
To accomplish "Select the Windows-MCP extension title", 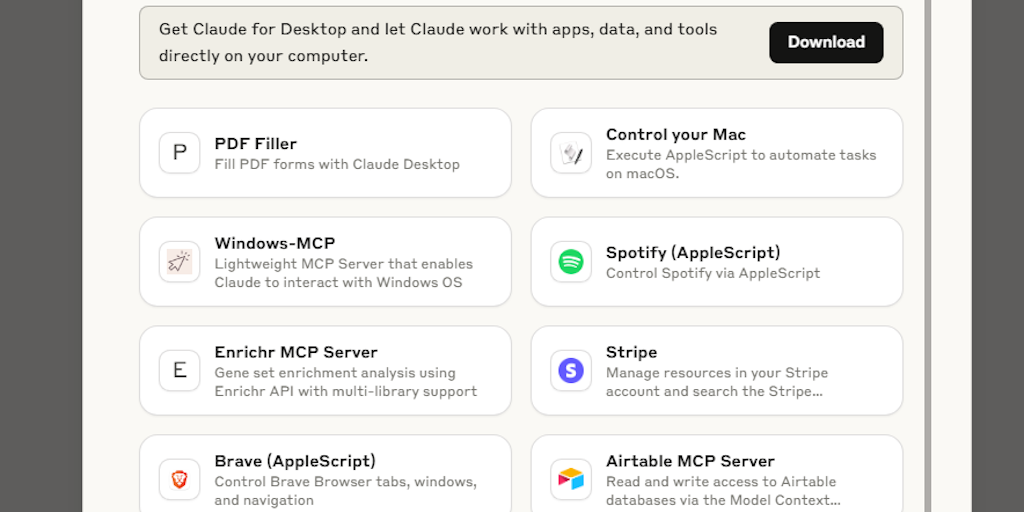I will click(275, 243).
